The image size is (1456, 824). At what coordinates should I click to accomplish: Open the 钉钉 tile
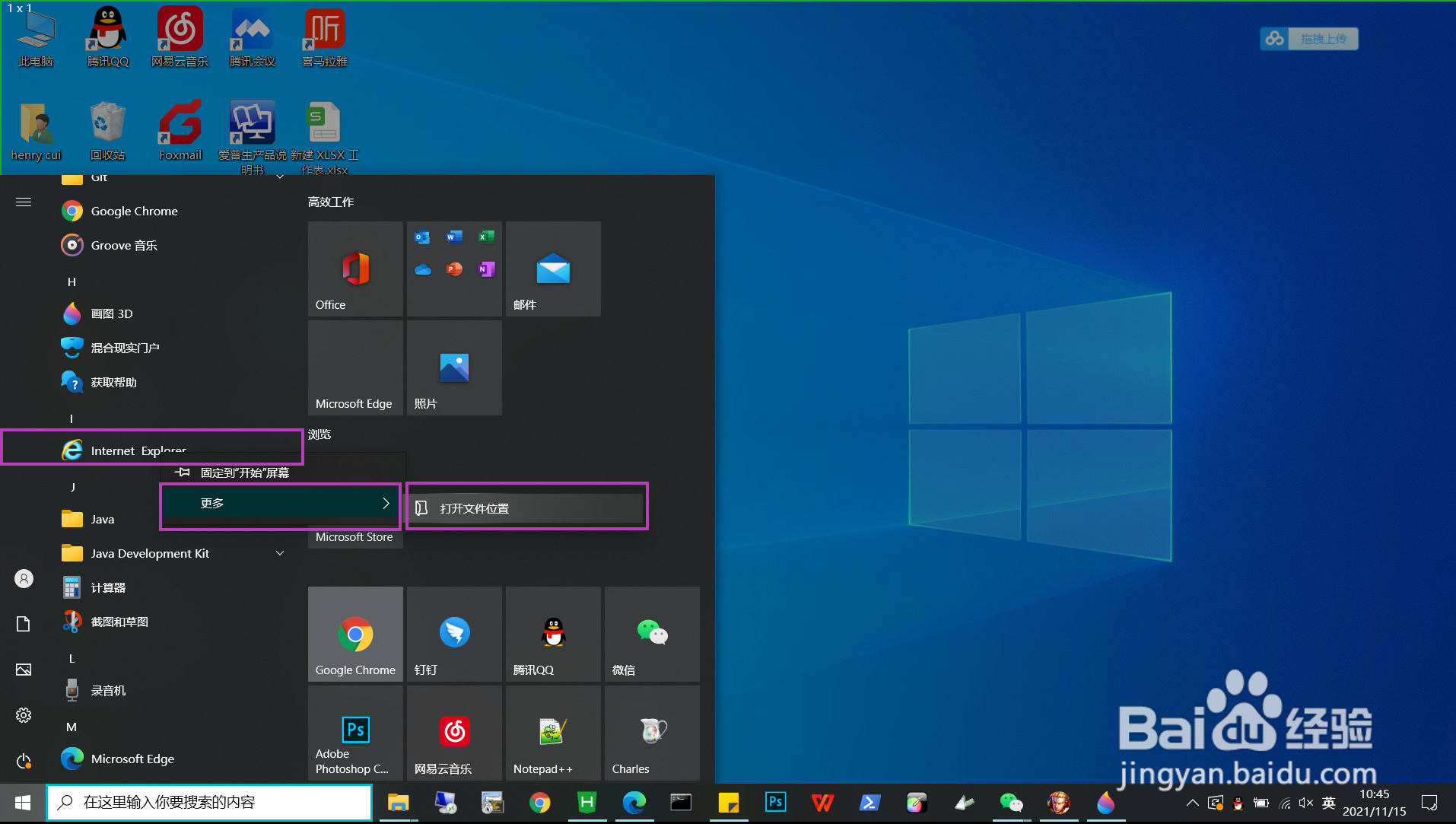[454, 634]
